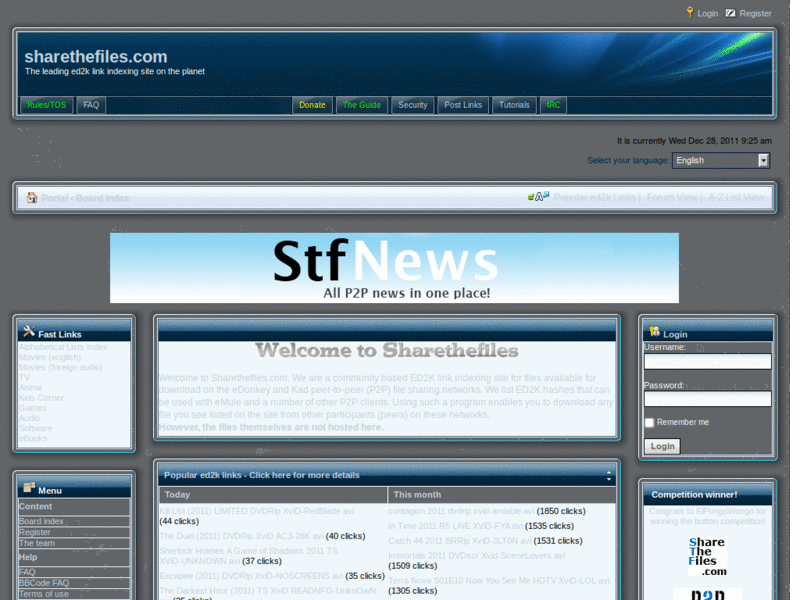Viewport: 800px width, 600px height.
Task: Click the Register link at top right
Action: pyautogui.click(x=756, y=13)
